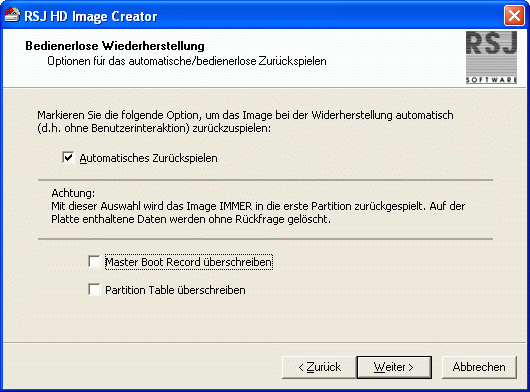530x392 pixels.
Task: Click the Bedienerlose Wiederherstellung heading
Action: pos(115,46)
